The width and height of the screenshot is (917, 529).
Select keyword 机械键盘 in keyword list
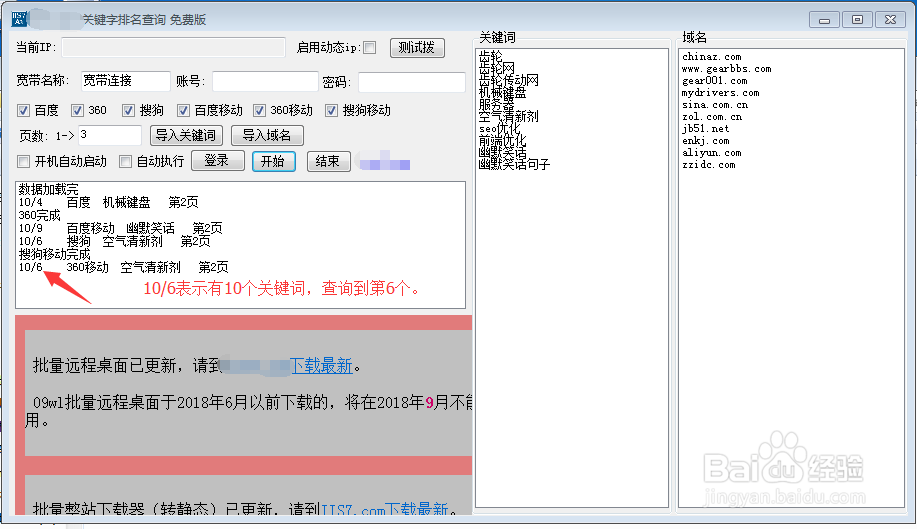coord(502,92)
